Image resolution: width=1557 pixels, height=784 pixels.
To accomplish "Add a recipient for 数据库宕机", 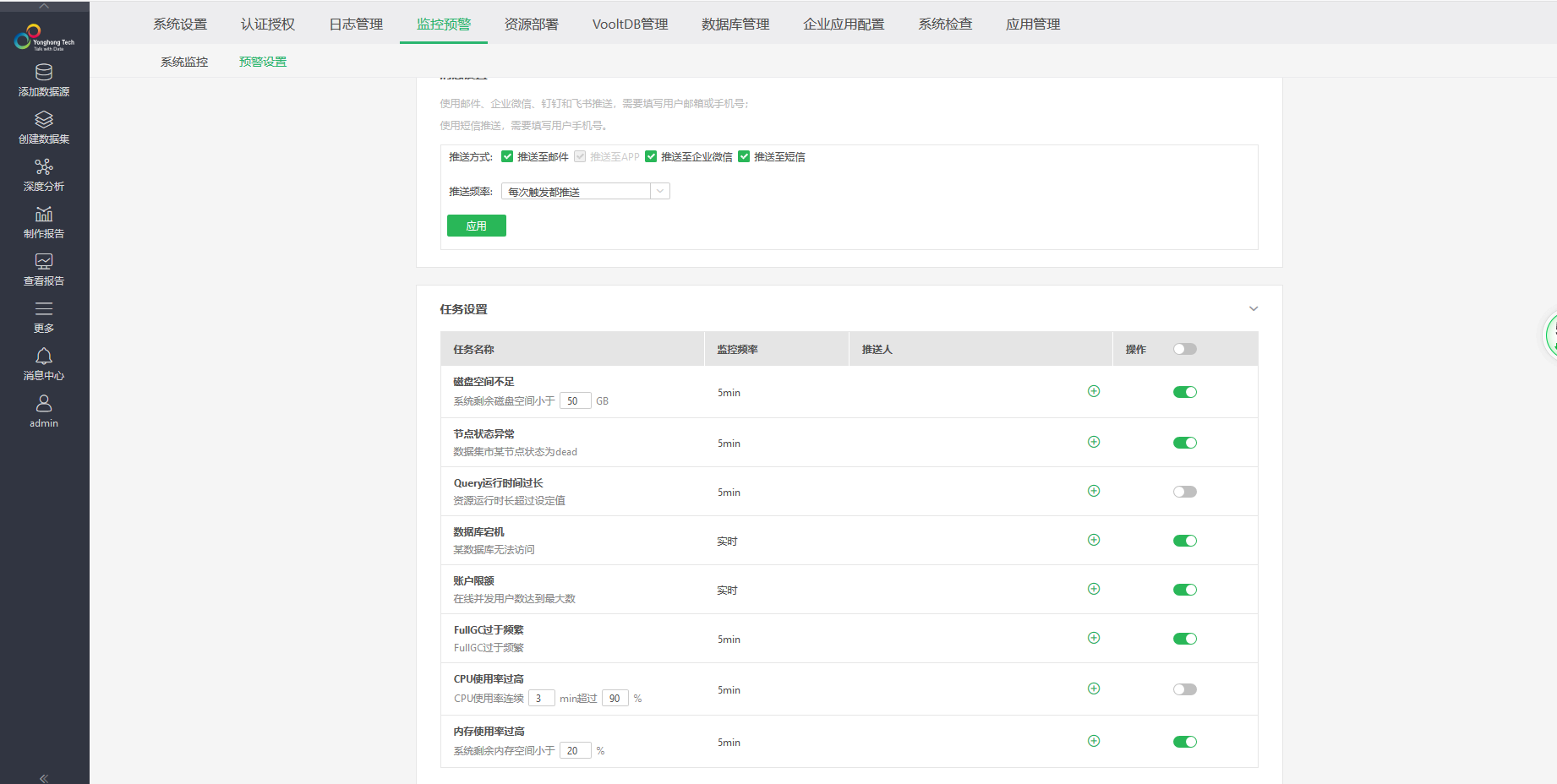I will point(1094,540).
